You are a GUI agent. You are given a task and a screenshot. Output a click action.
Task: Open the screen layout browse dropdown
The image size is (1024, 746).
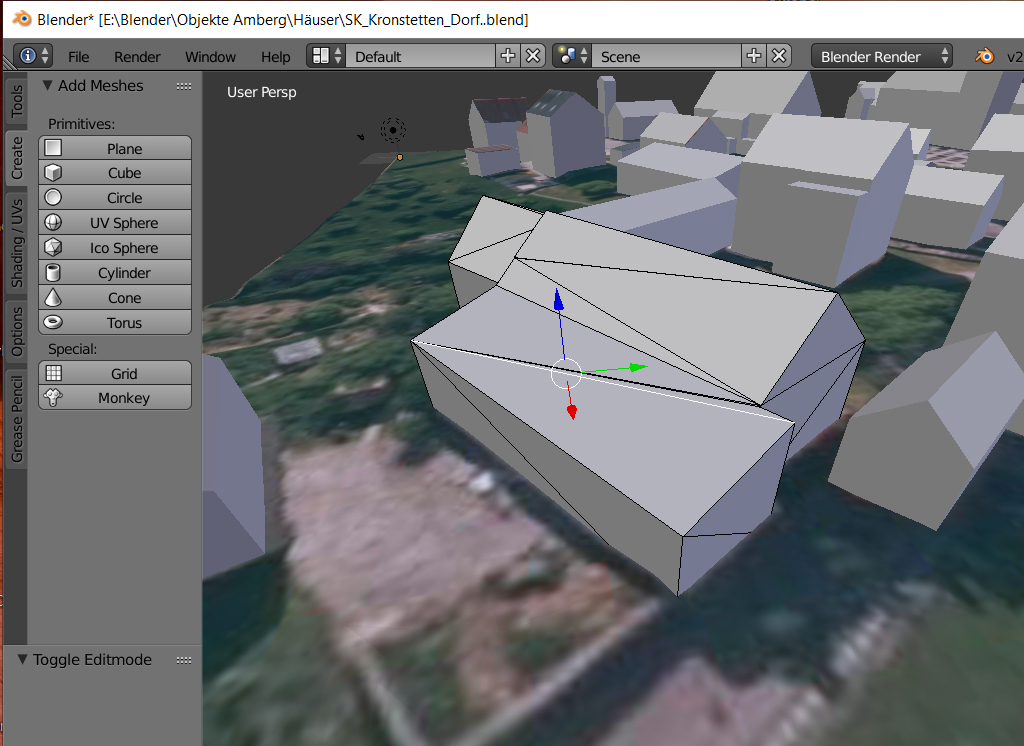click(322, 57)
